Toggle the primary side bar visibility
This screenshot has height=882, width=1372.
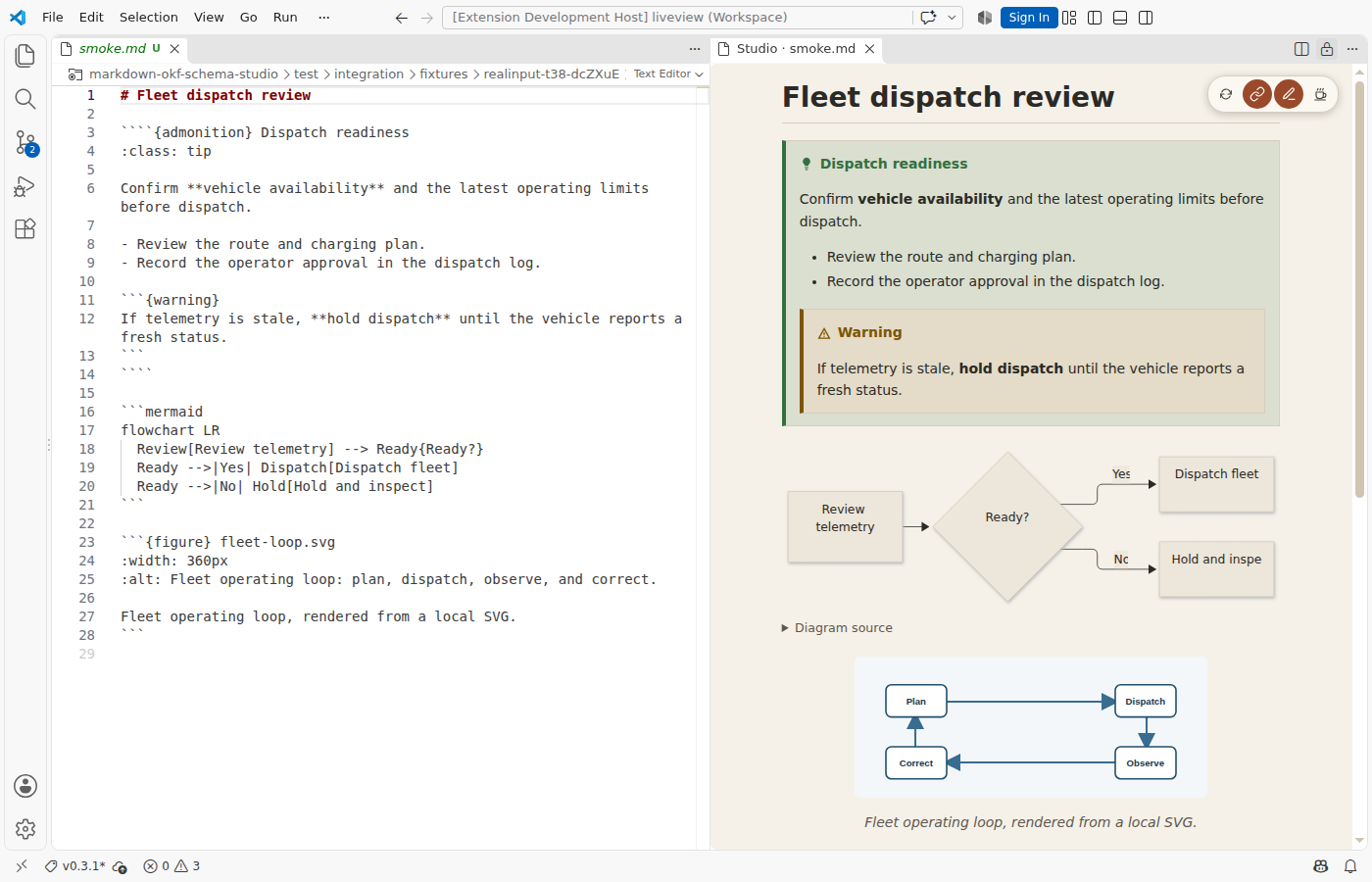tap(1095, 18)
